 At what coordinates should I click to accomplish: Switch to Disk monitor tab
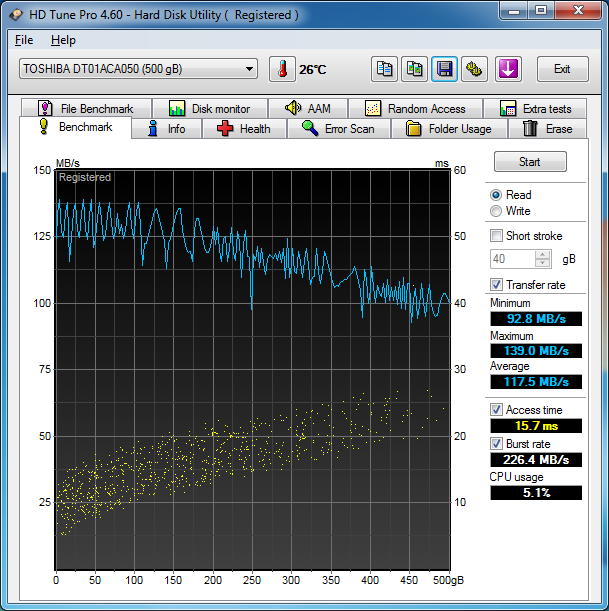pos(210,108)
